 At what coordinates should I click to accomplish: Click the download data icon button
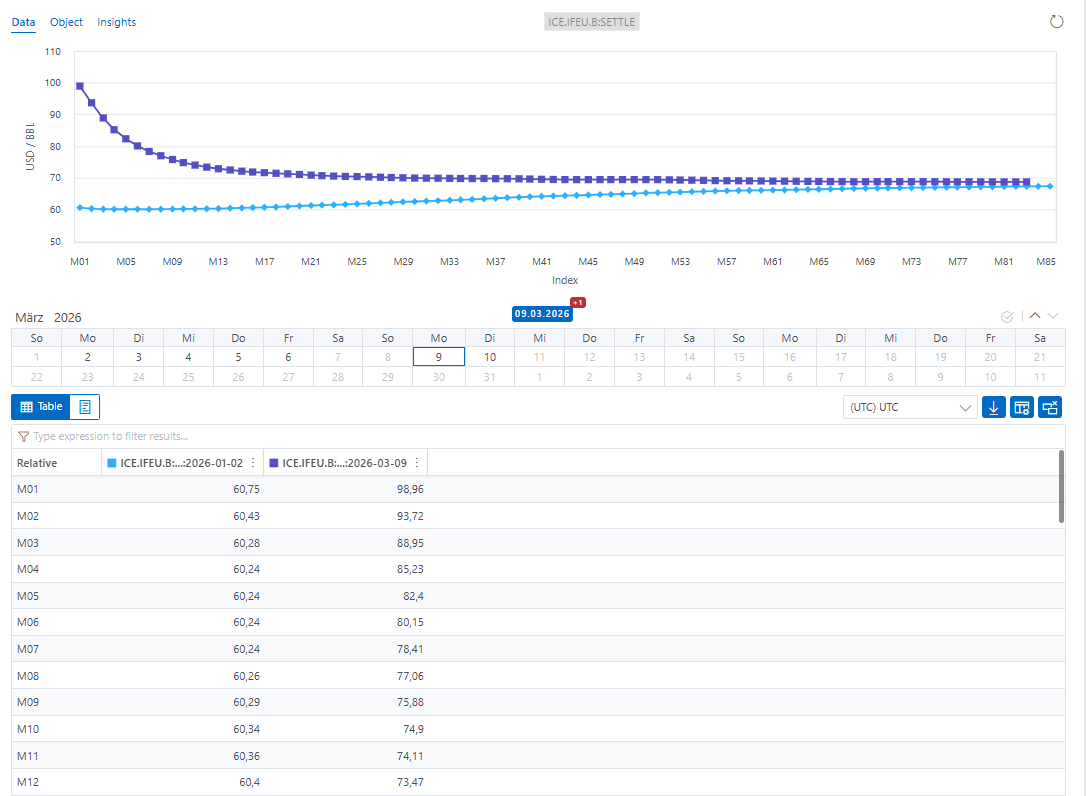pos(994,407)
